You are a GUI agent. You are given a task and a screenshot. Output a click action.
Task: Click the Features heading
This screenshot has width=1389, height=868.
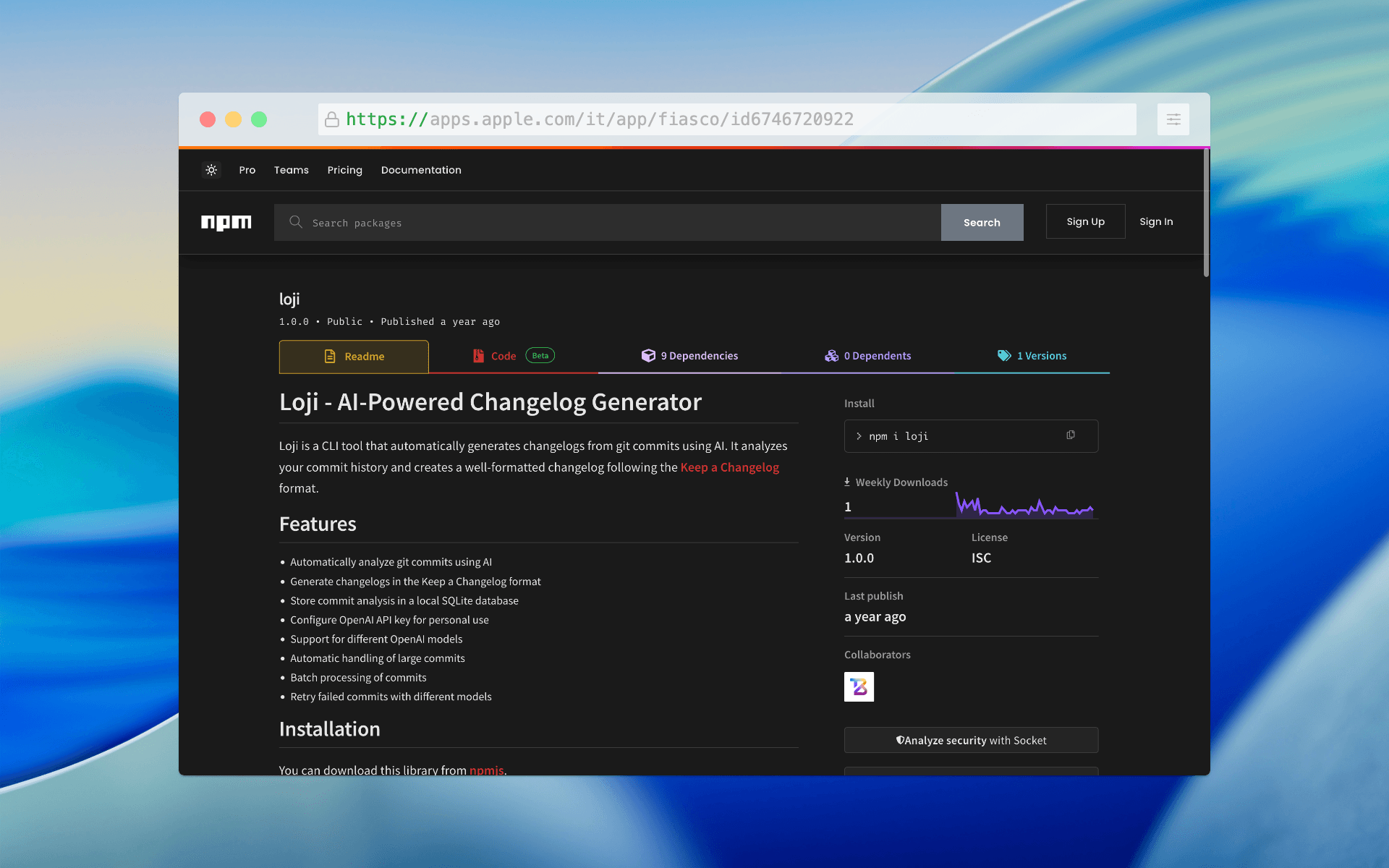[318, 524]
